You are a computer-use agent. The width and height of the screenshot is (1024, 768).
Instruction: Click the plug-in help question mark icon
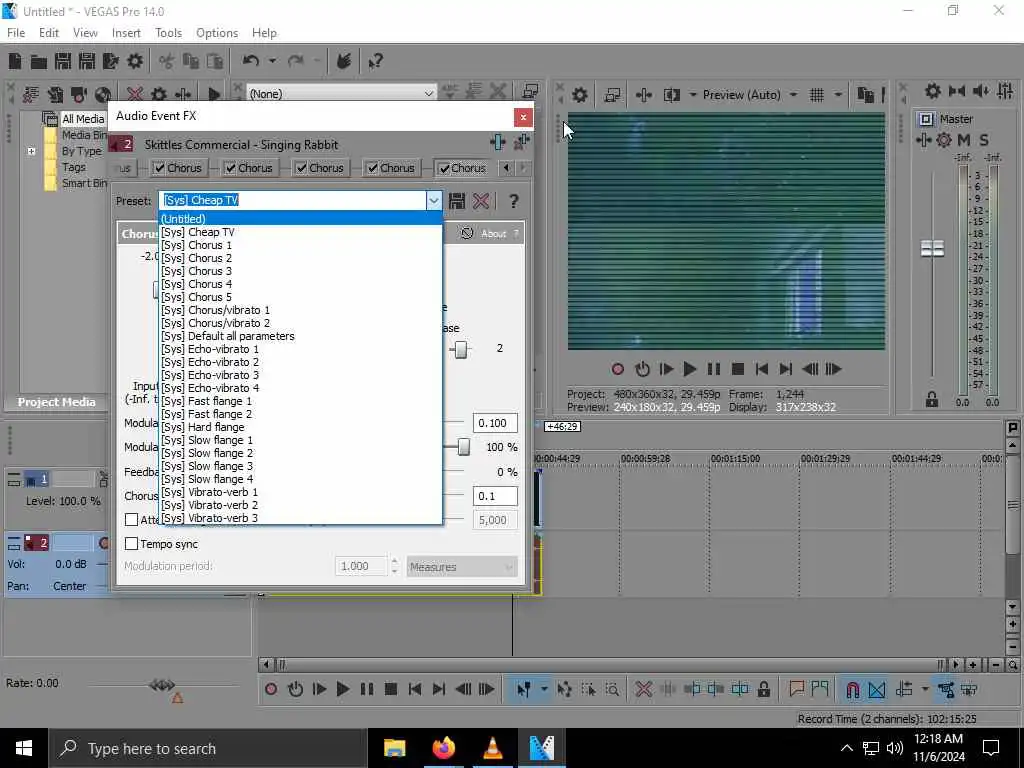[x=514, y=201]
